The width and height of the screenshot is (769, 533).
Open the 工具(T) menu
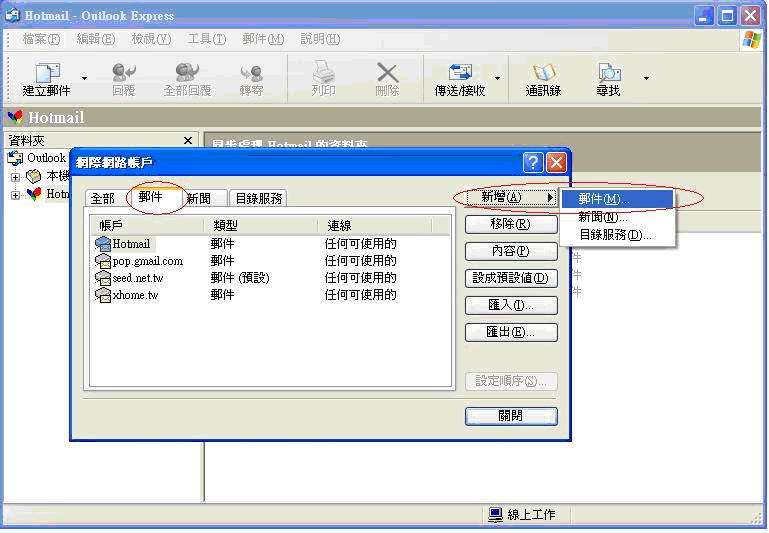tap(206, 39)
